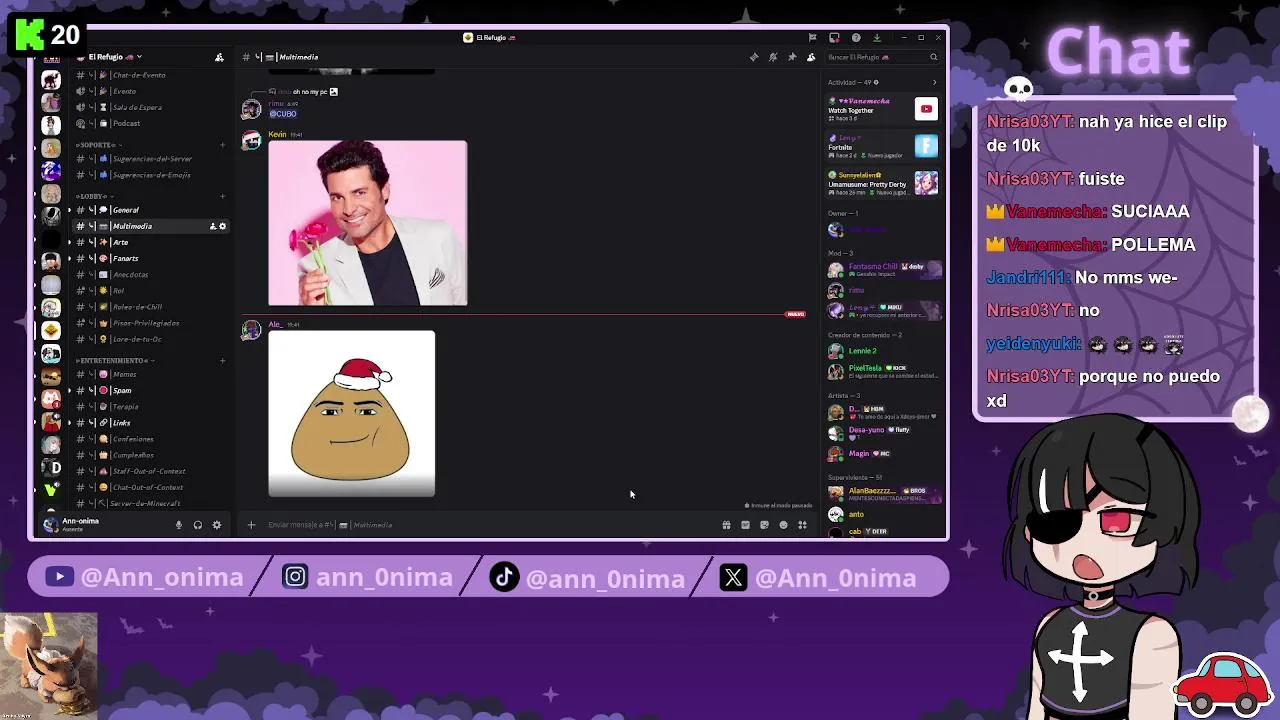Image resolution: width=1280 pixels, height=720 pixels.
Task: Open the Confesiones channel
Action: [150, 439]
